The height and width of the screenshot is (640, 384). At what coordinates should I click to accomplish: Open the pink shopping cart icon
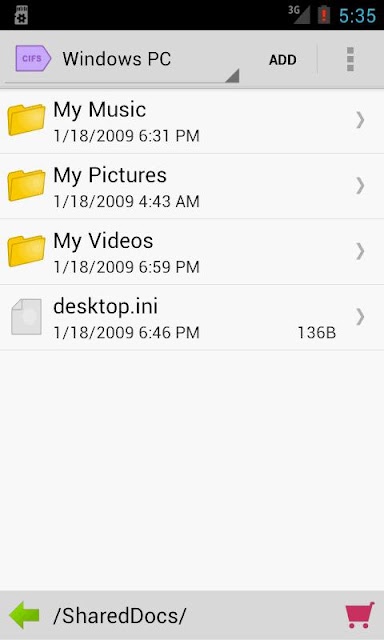tap(360, 615)
